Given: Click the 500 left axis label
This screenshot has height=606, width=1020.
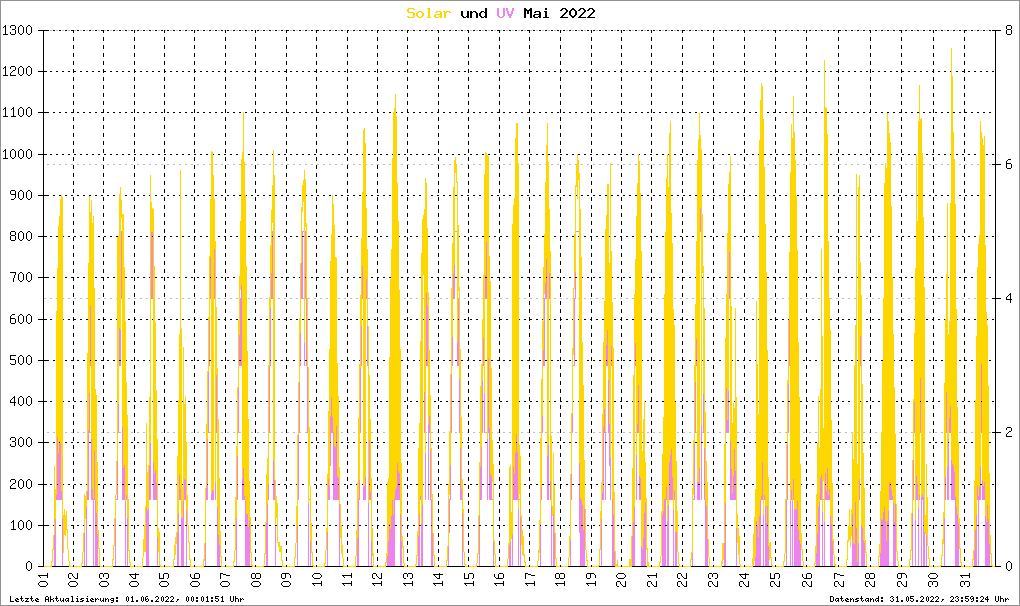Looking at the screenshot, I should pos(21,360).
